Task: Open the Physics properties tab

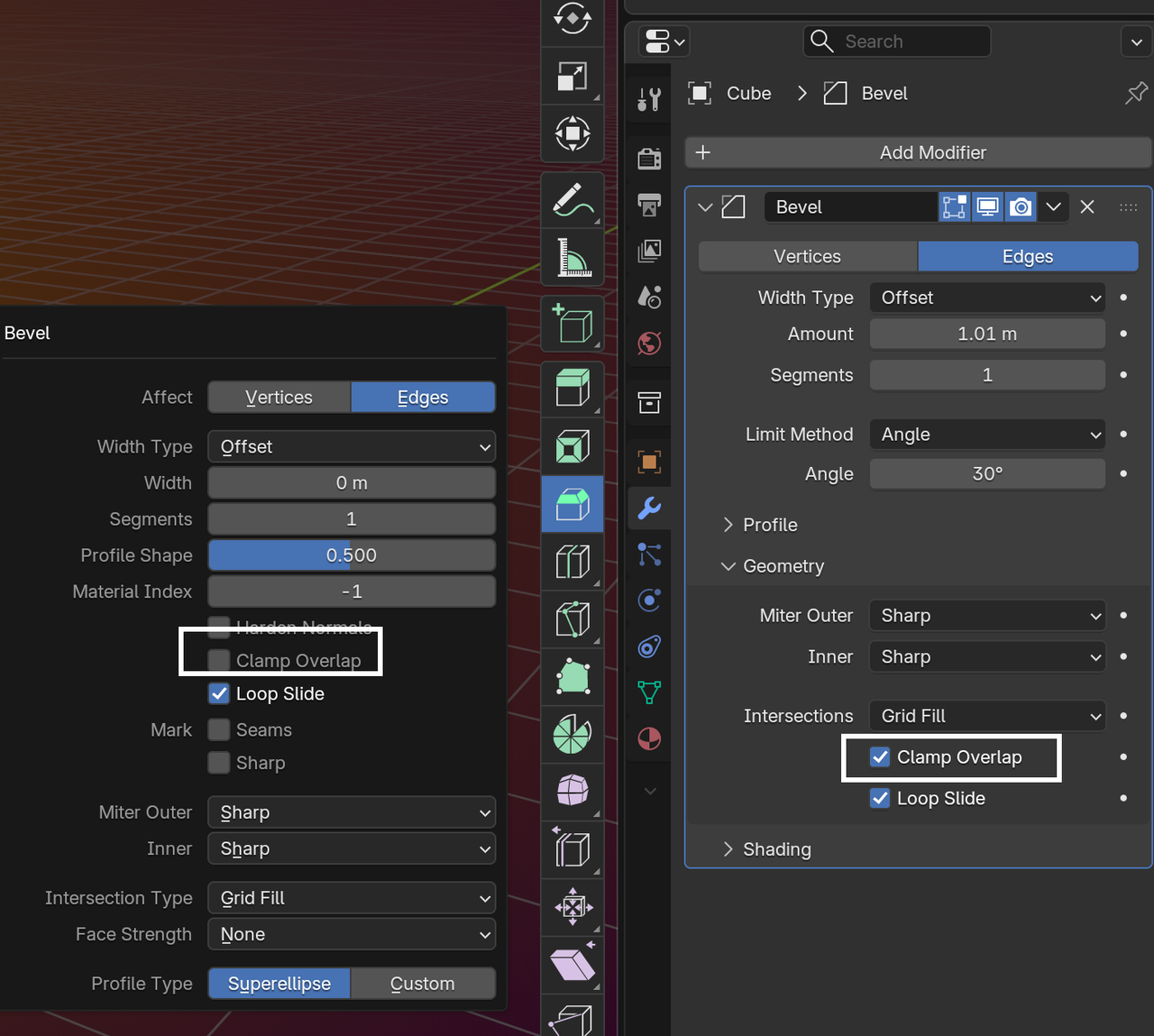Action: [x=649, y=600]
